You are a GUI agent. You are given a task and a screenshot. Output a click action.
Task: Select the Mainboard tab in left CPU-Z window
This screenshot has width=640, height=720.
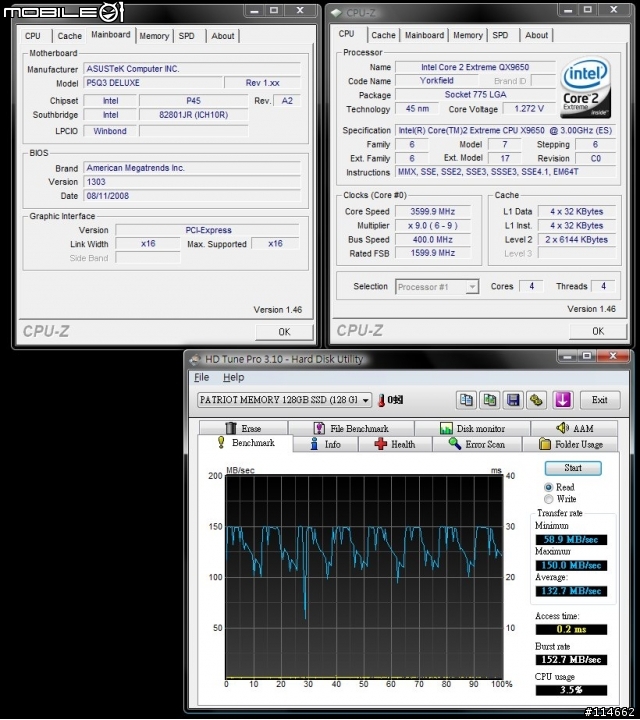pyautogui.click(x=111, y=35)
